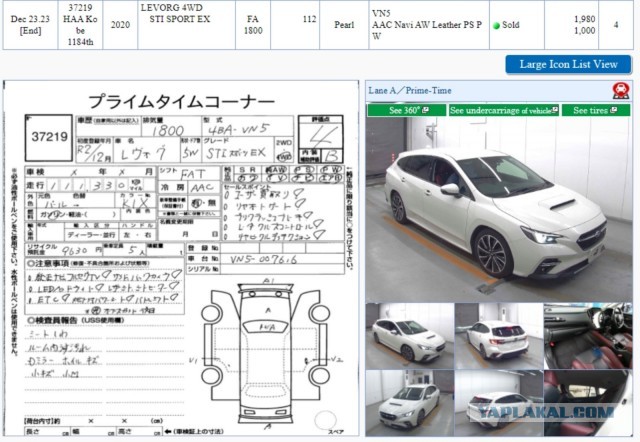
Task: Click the 'FA 1800' cell
Action: (253, 25)
